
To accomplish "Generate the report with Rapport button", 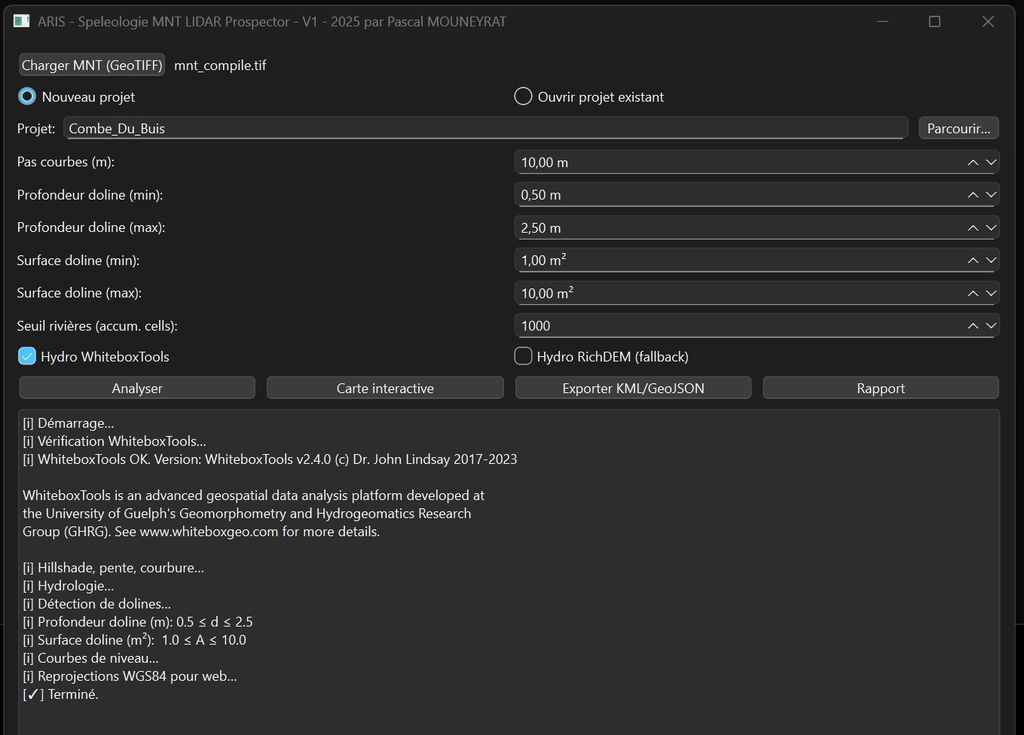I will click(880, 388).
